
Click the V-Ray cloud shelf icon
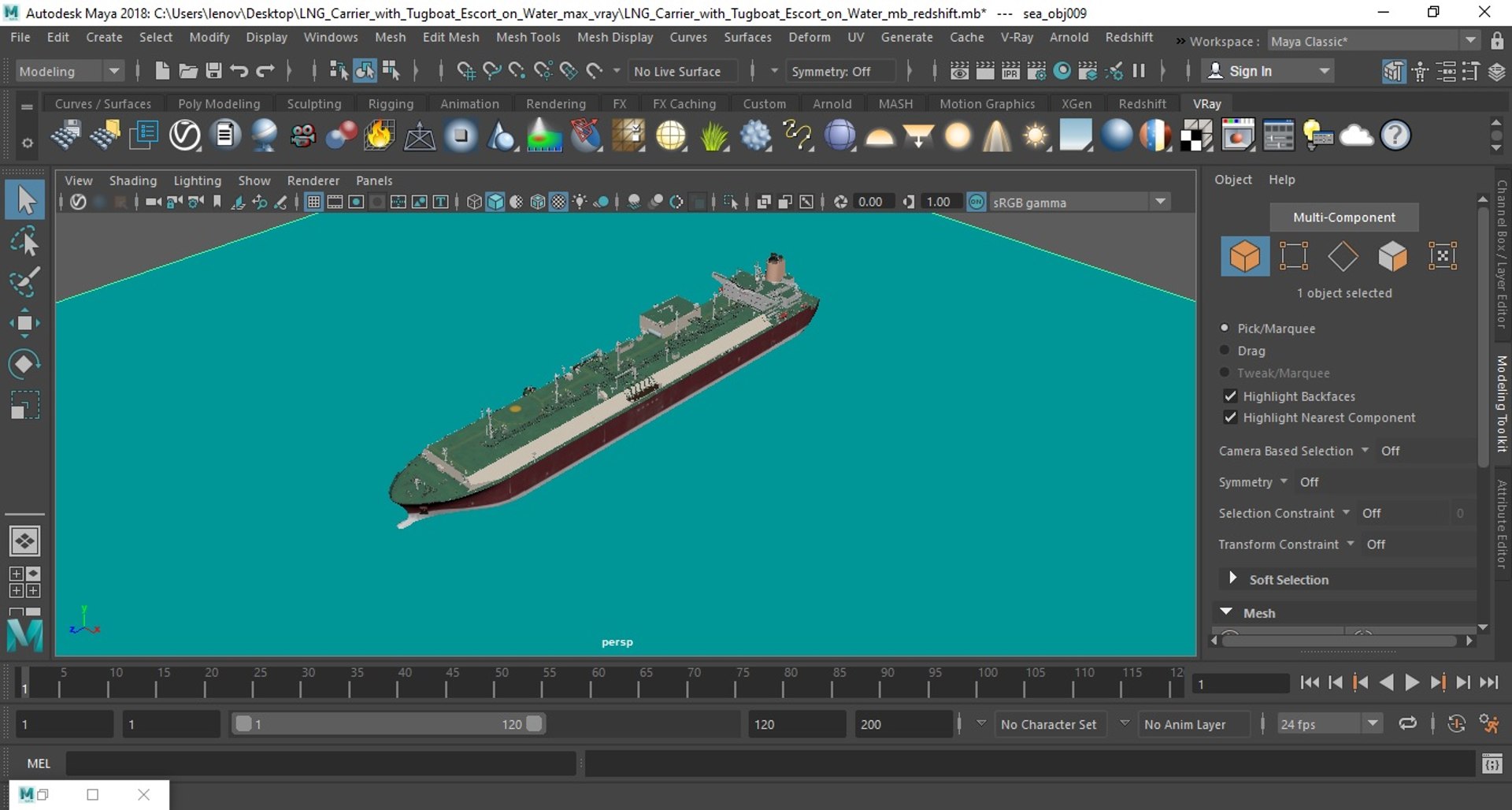coord(1356,136)
